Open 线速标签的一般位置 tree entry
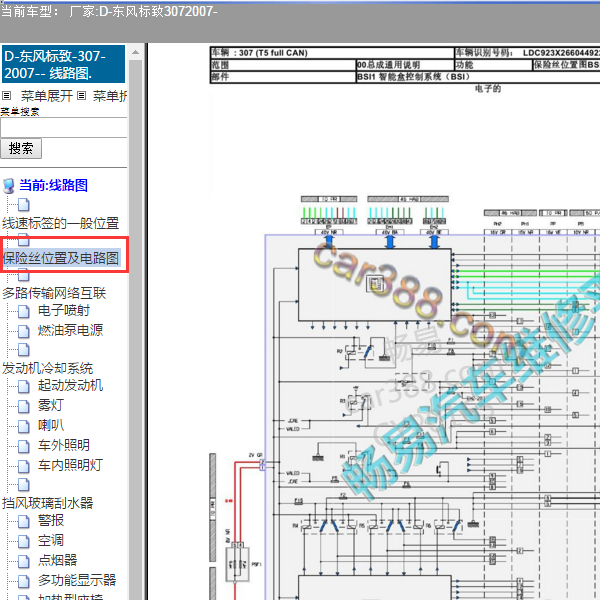Image resolution: width=600 pixels, height=600 pixels. (60, 223)
